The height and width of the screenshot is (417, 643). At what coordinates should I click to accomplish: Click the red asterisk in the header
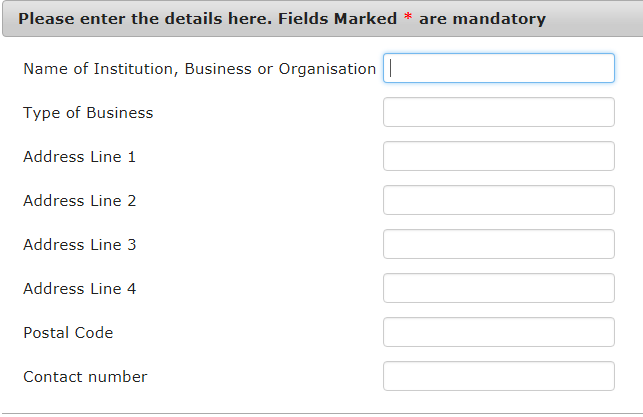click(x=407, y=19)
